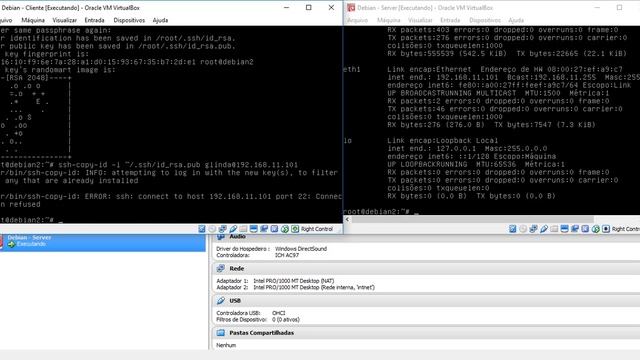Click Server window horizontal scrollbar thumb
Viewport: 640px width, 360px height.
(473, 219)
